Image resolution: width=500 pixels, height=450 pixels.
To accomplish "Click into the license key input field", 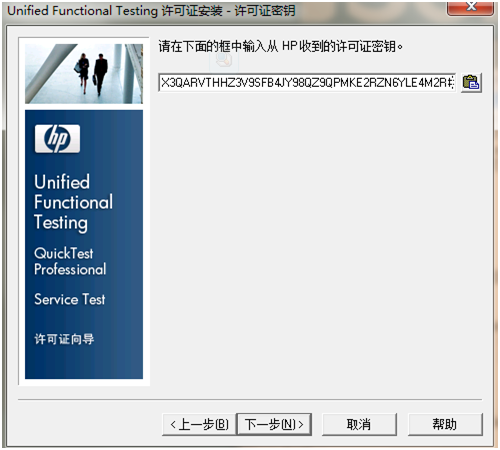I will tap(307, 83).
